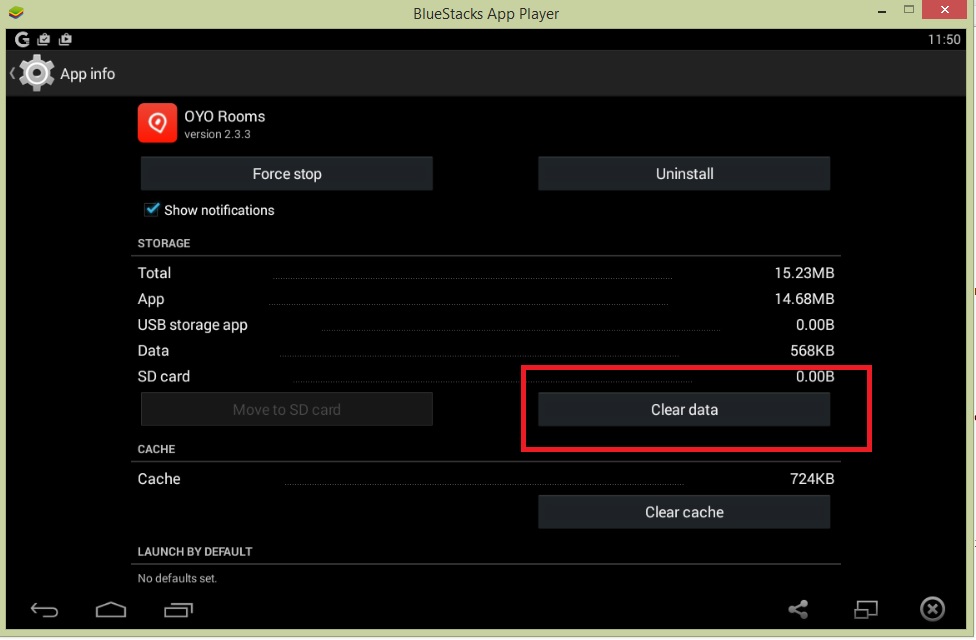Click the Cache 724KB value
The height and width of the screenshot is (640, 976).
point(812,479)
